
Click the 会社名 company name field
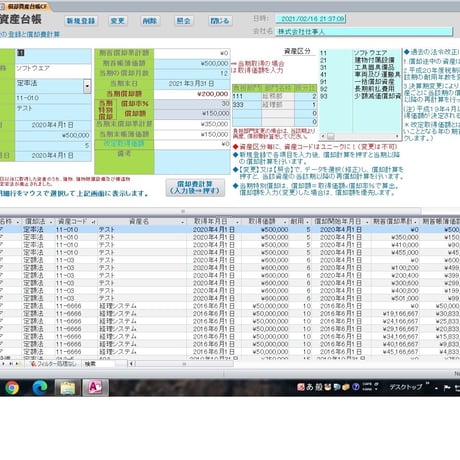tap(364, 32)
